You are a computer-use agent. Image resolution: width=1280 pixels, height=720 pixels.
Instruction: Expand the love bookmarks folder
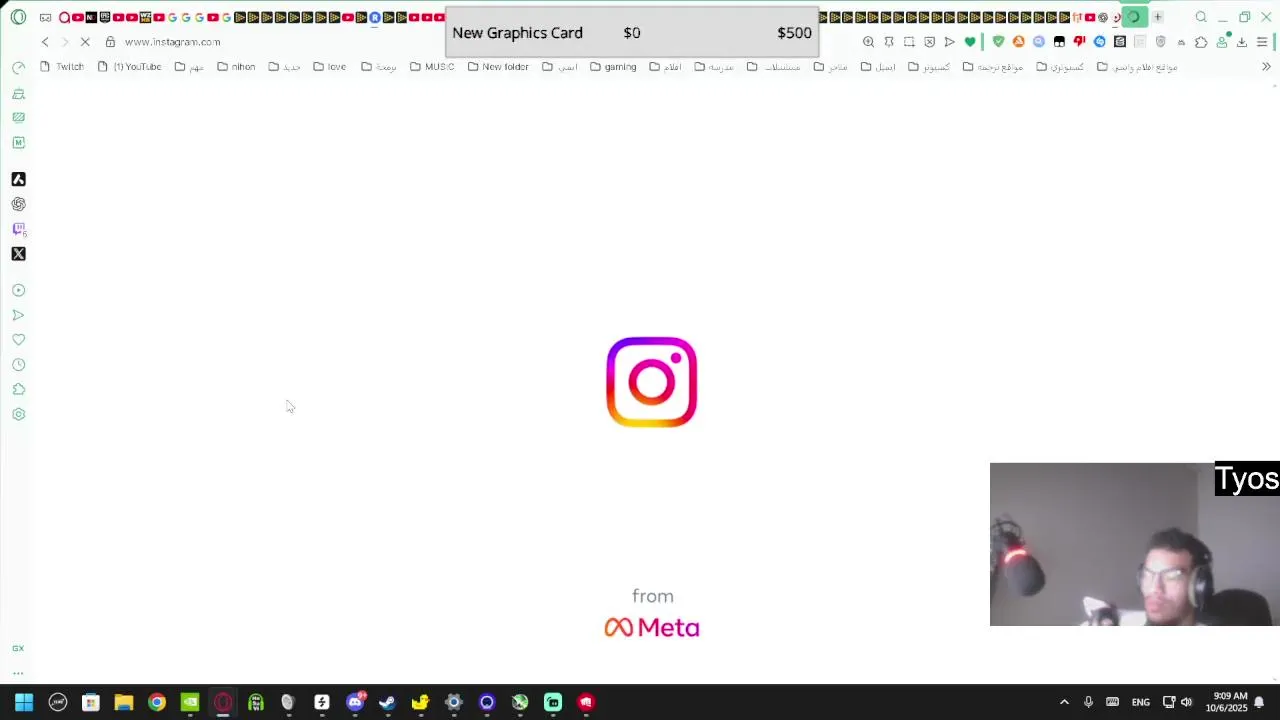329,67
